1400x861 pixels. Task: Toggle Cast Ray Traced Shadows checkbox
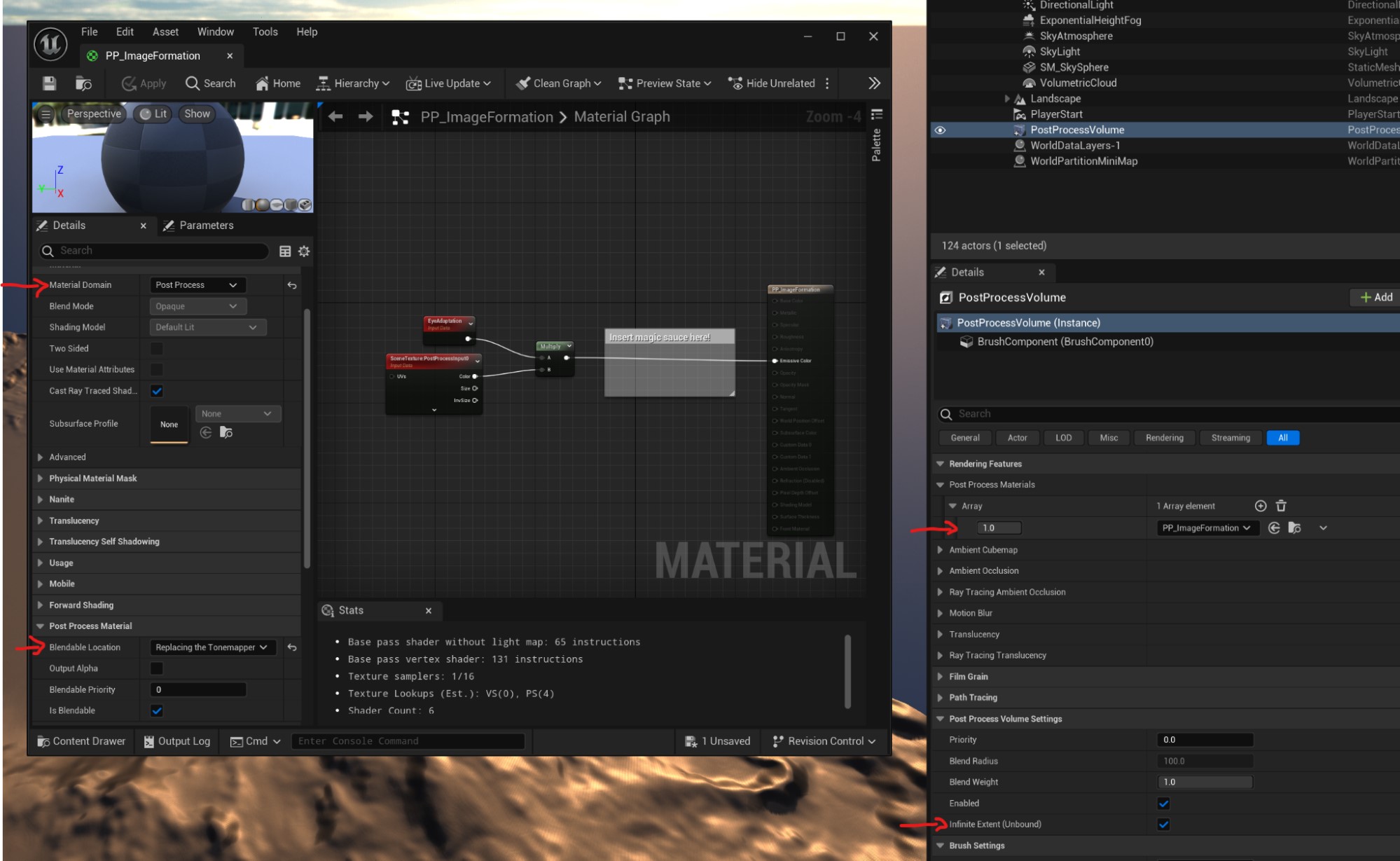pos(157,391)
